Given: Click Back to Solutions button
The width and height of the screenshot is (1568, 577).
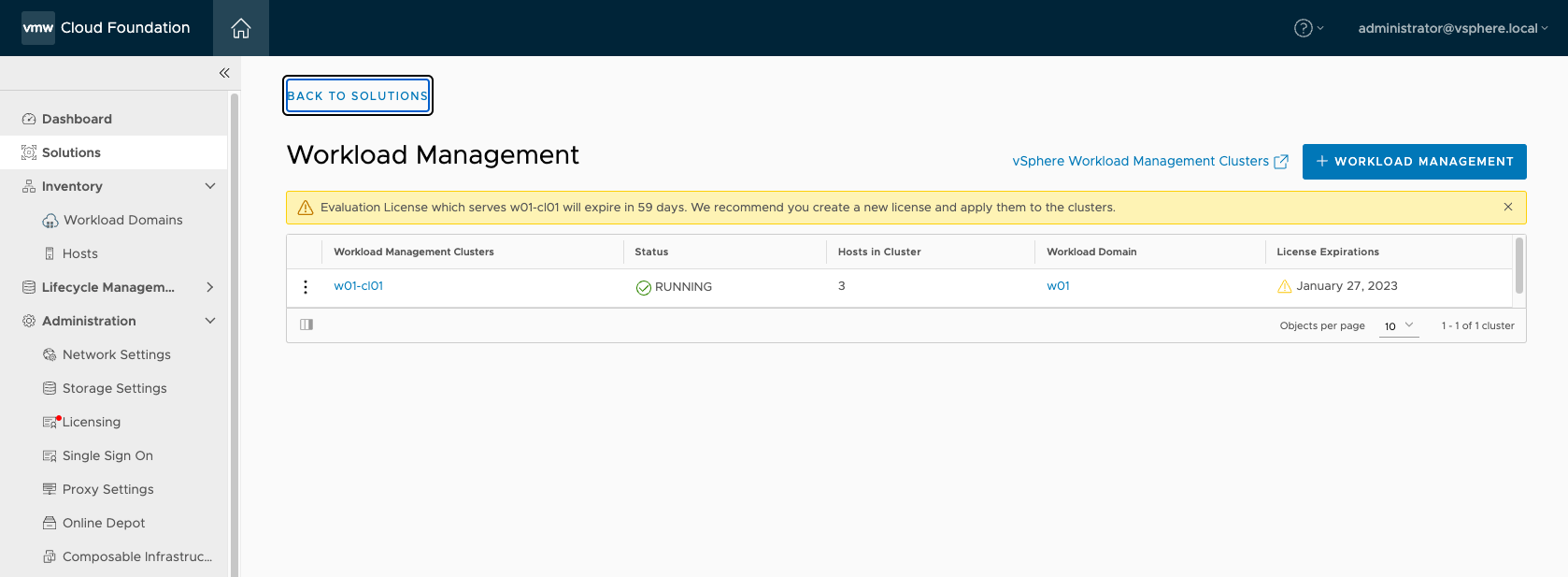Looking at the screenshot, I should (x=358, y=95).
